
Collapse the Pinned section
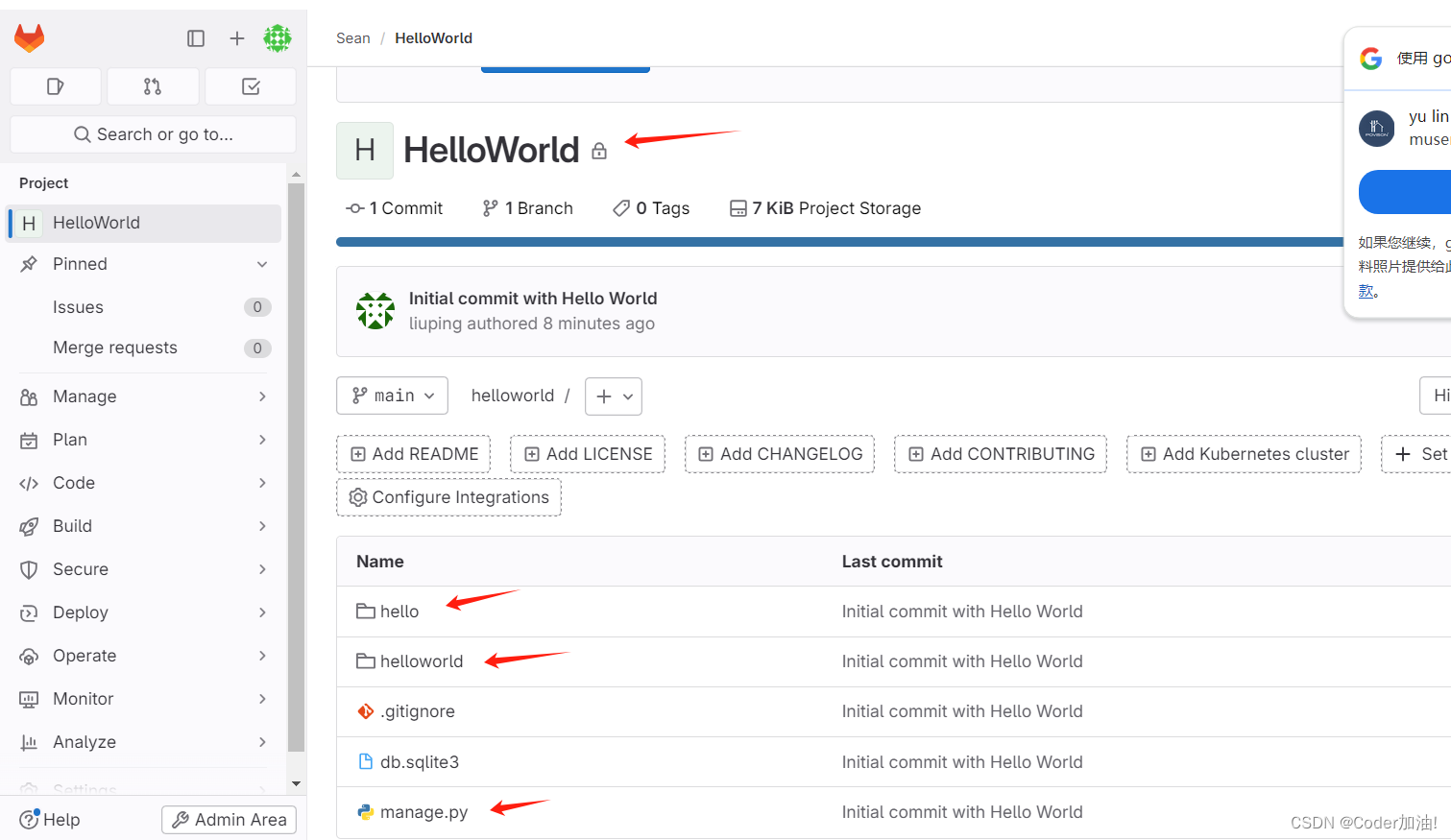(x=262, y=263)
